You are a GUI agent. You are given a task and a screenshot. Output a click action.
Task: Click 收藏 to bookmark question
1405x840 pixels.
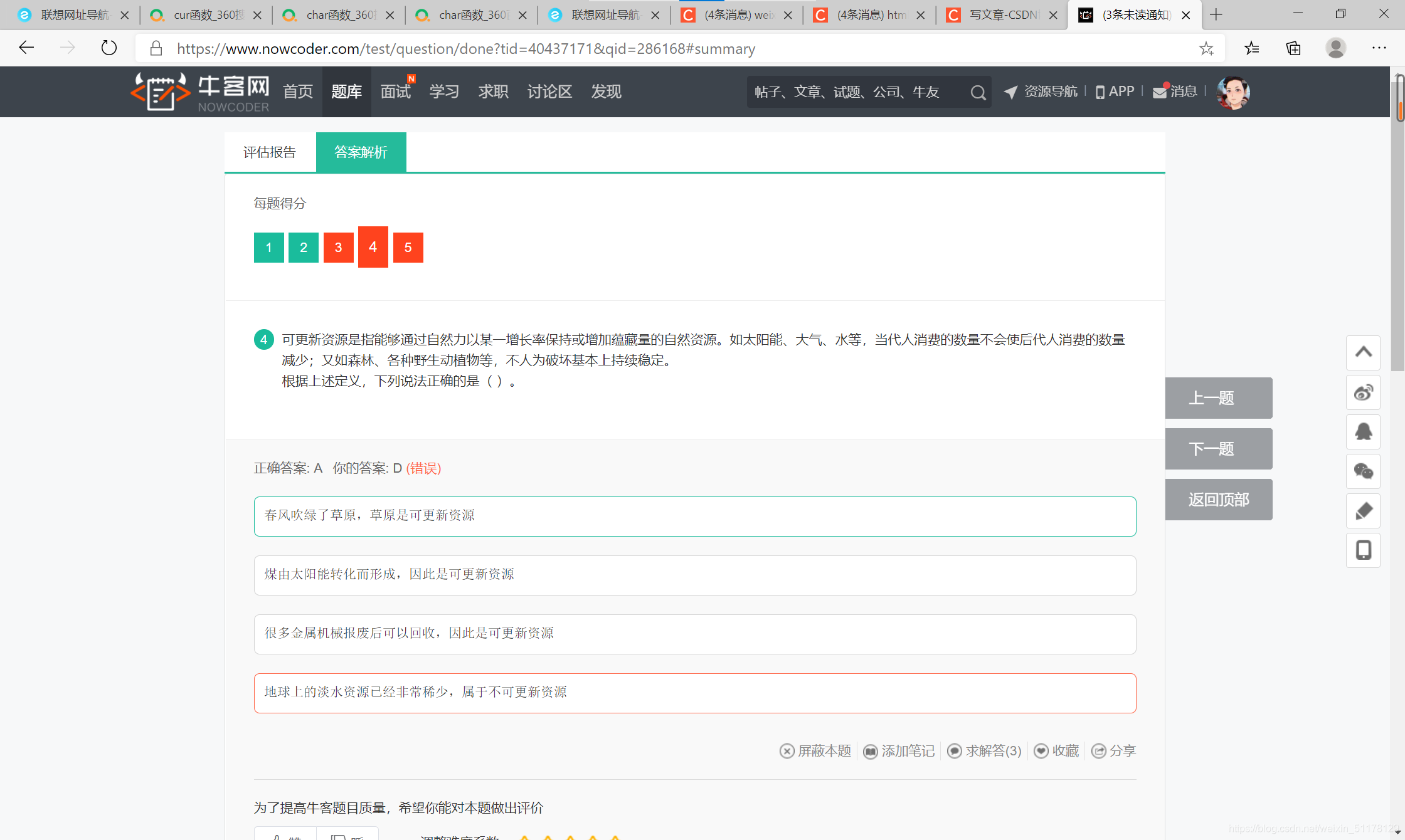click(1057, 751)
